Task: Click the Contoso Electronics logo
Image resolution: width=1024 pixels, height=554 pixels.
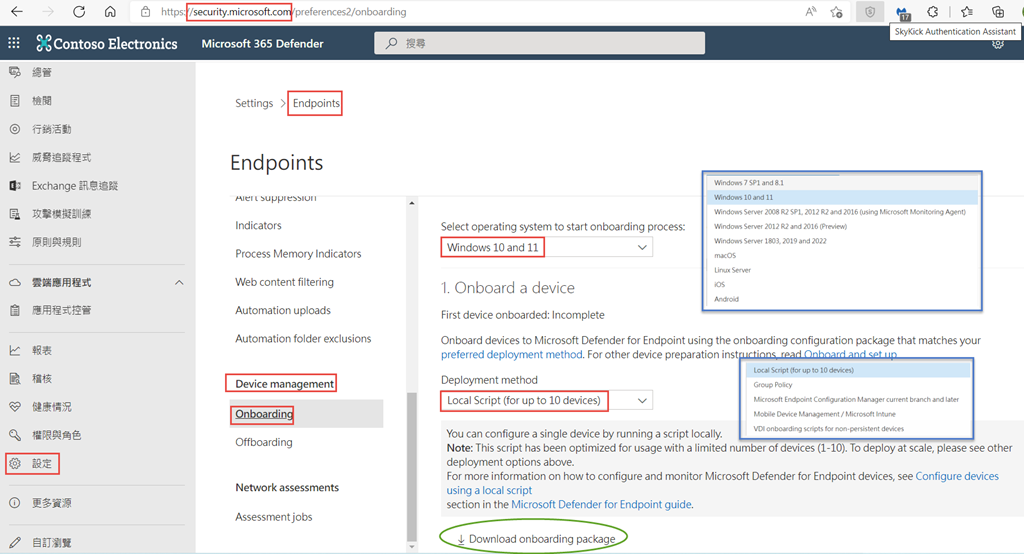Action: 107,43
